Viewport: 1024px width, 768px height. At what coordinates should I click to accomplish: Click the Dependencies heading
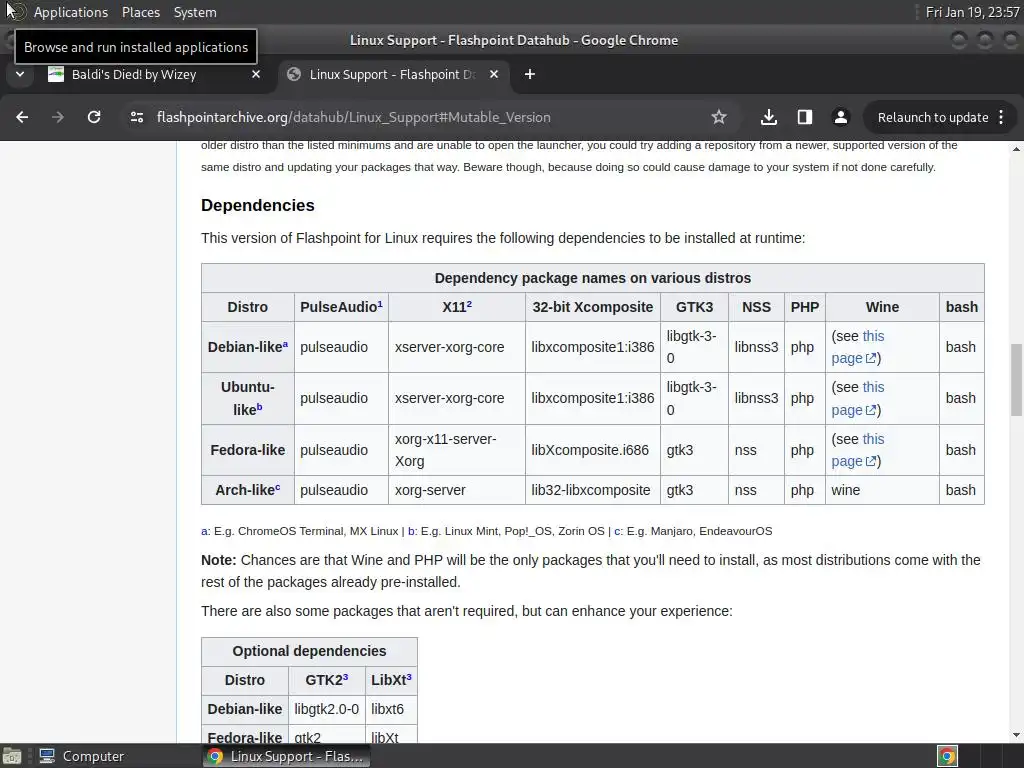pyautogui.click(x=257, y=205)
